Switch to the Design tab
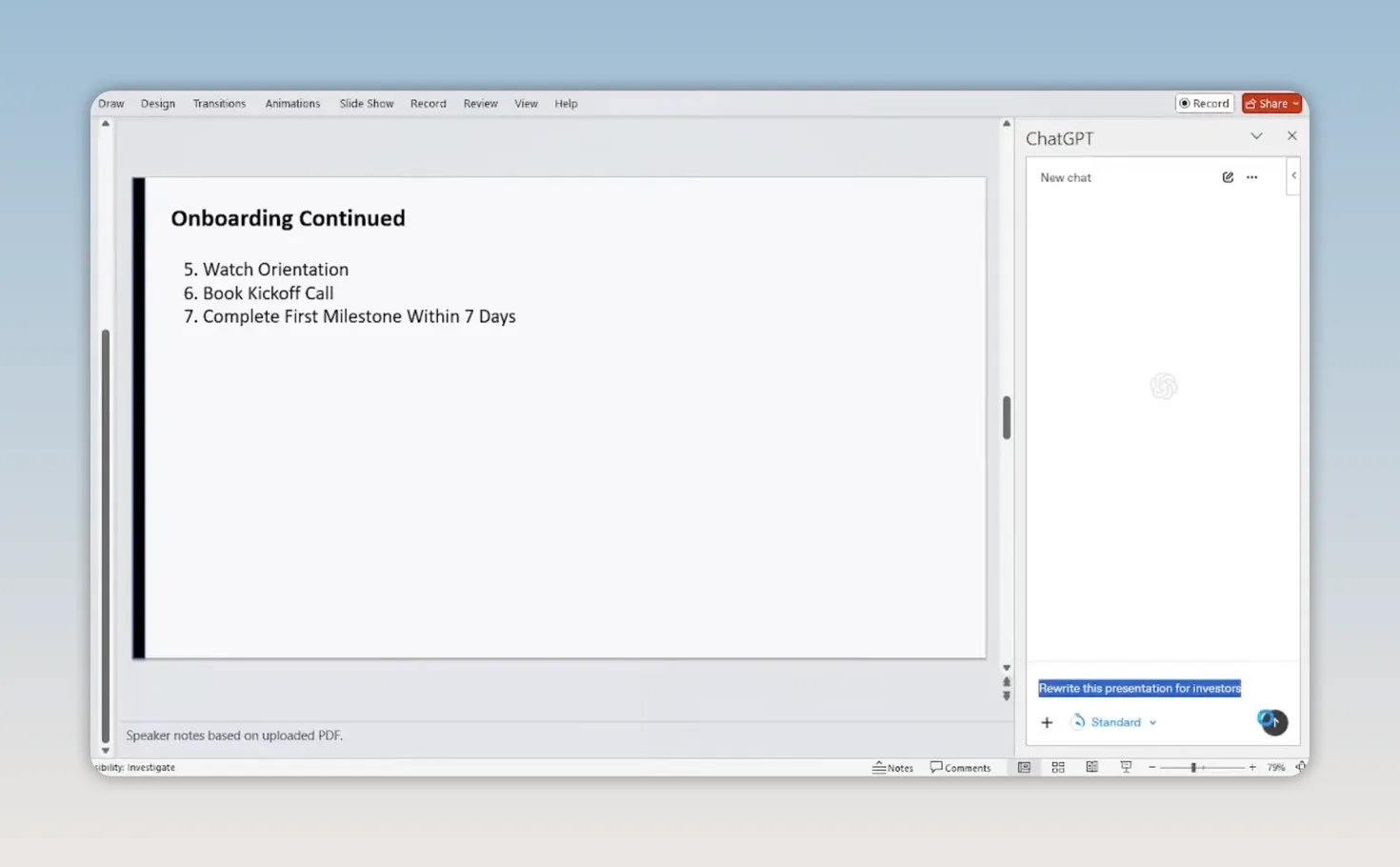Image resolution: width=1400 pixels, height=867 pixels. (x=158, y=103)
